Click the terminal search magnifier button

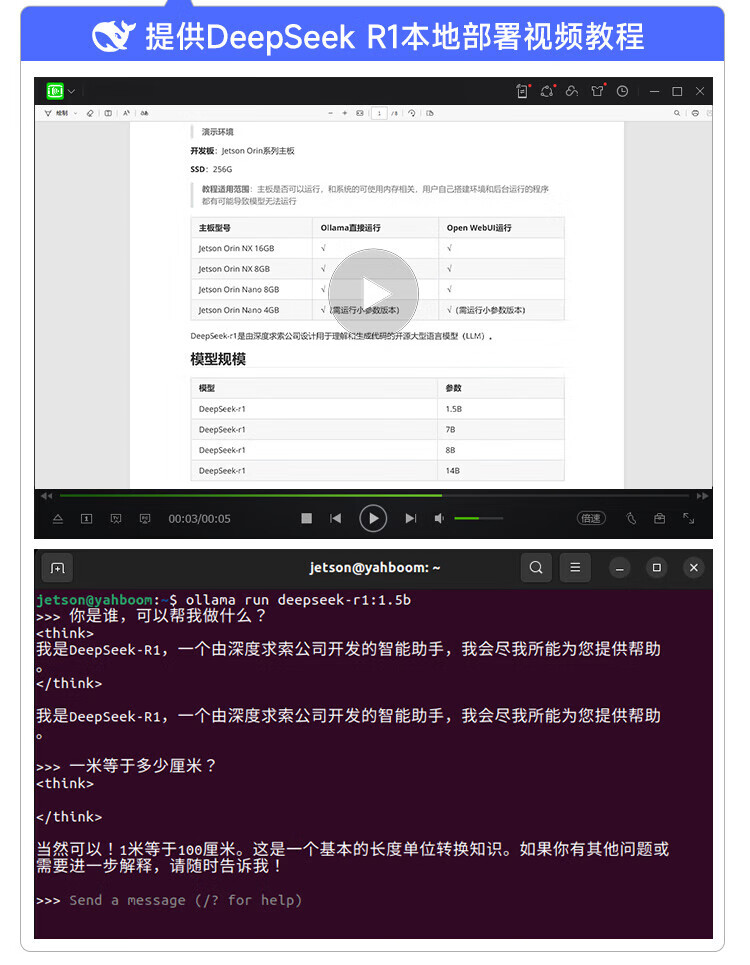(x=536, y=567)
